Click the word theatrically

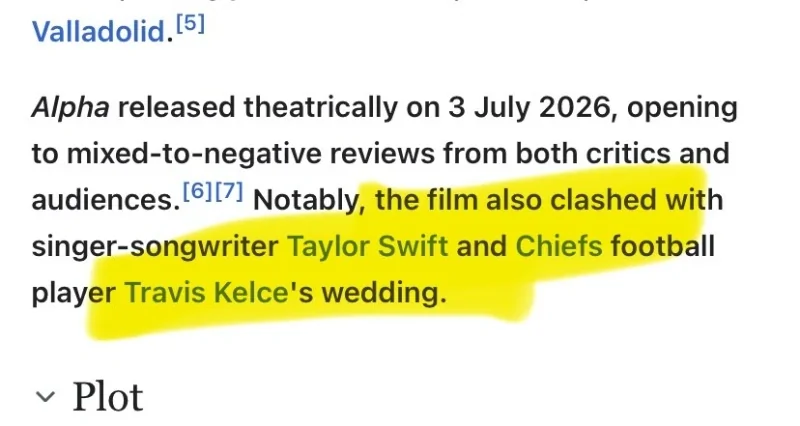click(x=320, y=108)
